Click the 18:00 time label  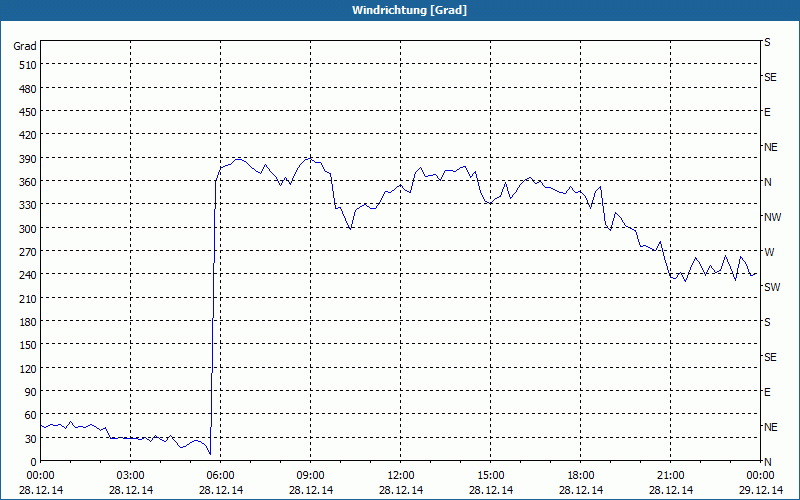581,476
